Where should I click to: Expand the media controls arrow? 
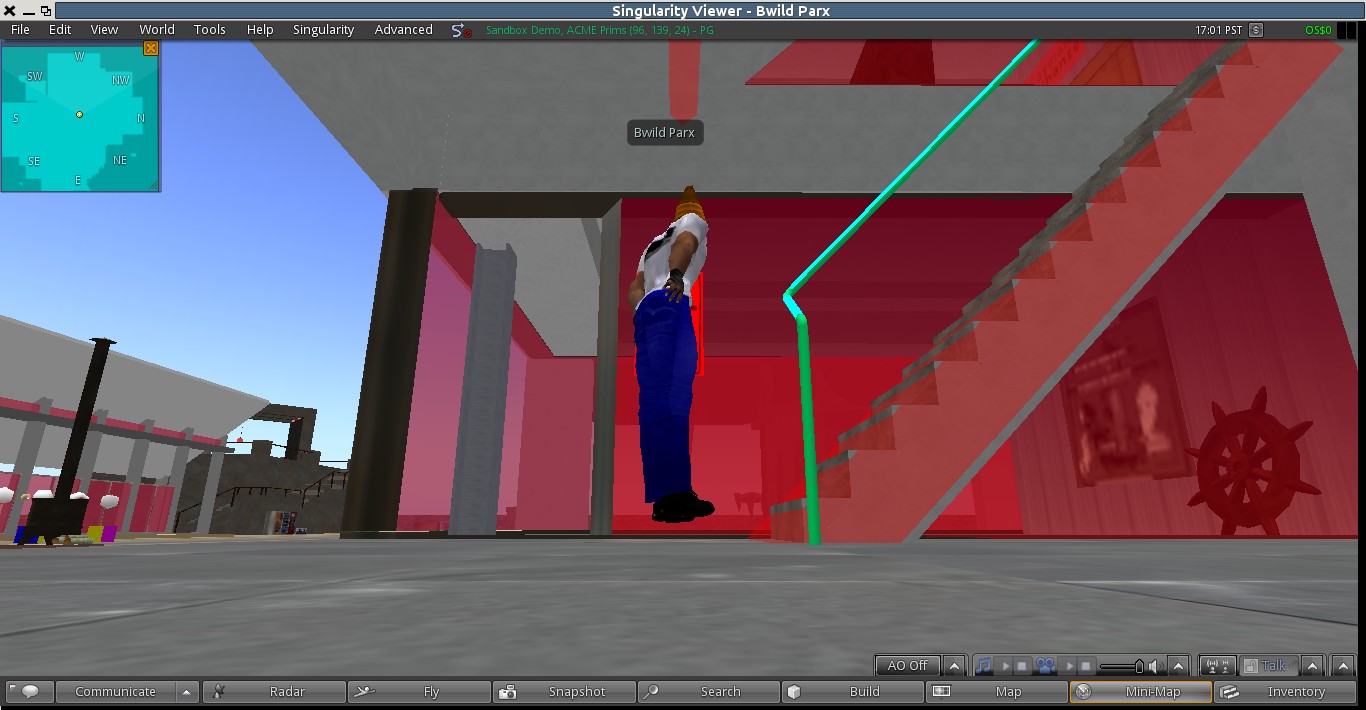click(1178, 666)
